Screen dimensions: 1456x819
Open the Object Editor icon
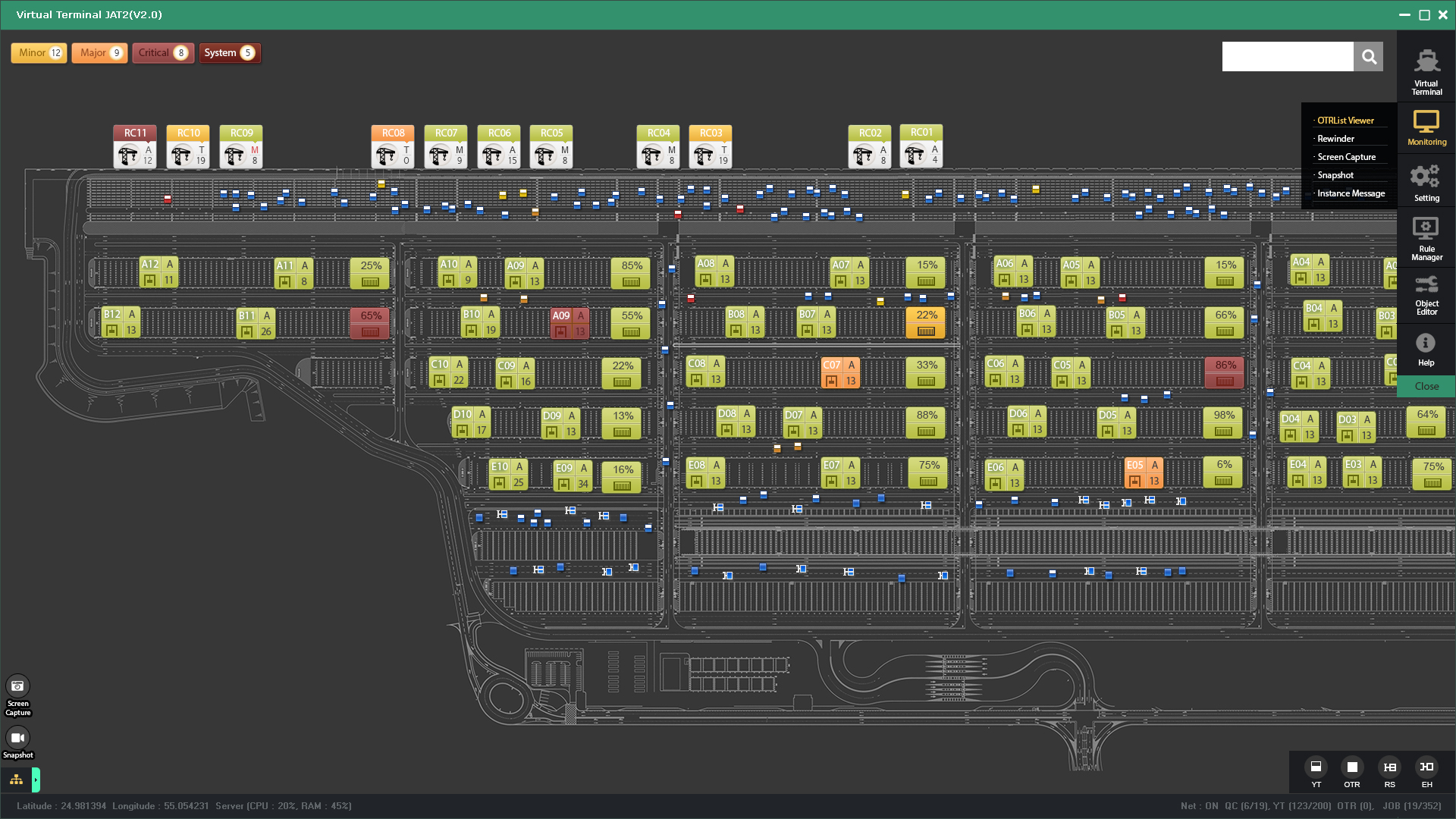tap(1426, 294)
